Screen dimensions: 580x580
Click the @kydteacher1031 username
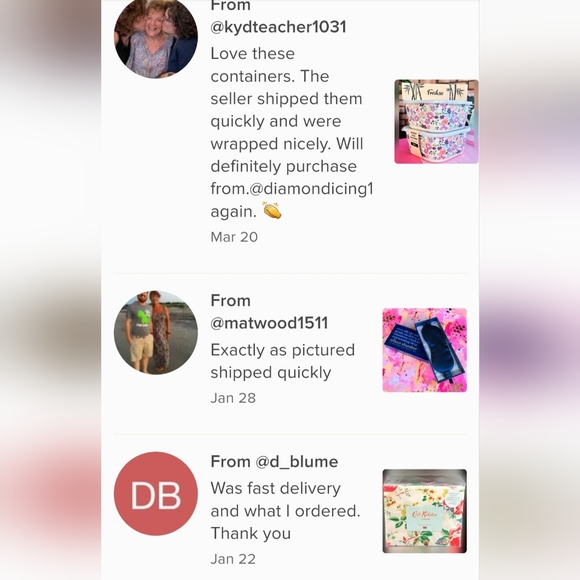(x=278, y=27)
